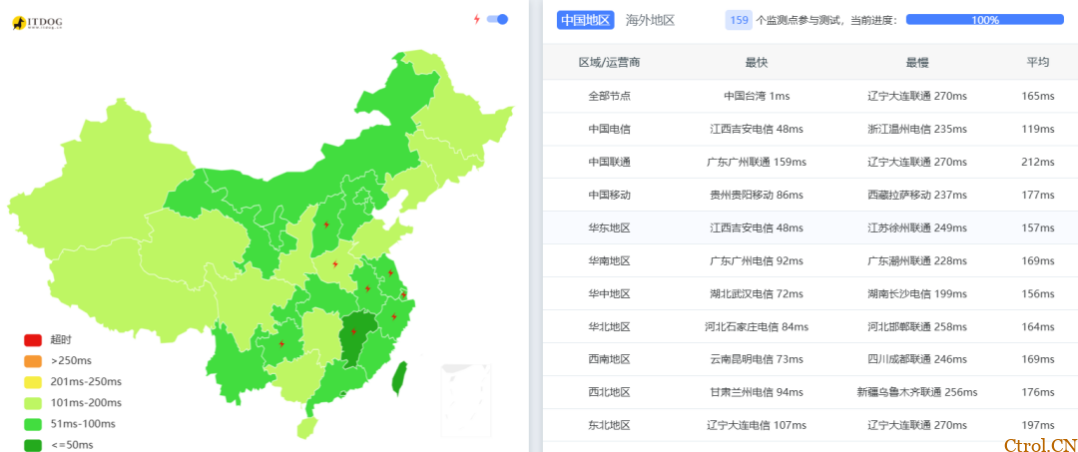Toggle the lightning marker switch
1078x452 pixels.
pyautogui.click(x=497, y=19)
